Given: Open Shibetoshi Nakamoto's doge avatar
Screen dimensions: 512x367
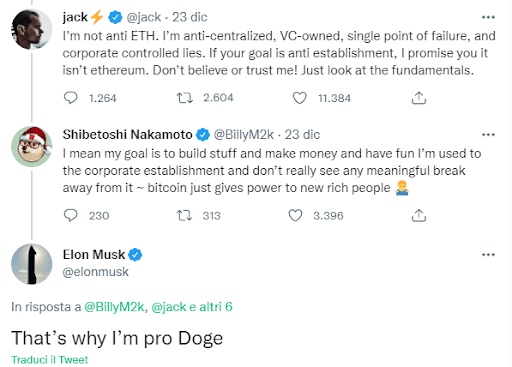Looking at the screenshot, I should click(32, 147).
